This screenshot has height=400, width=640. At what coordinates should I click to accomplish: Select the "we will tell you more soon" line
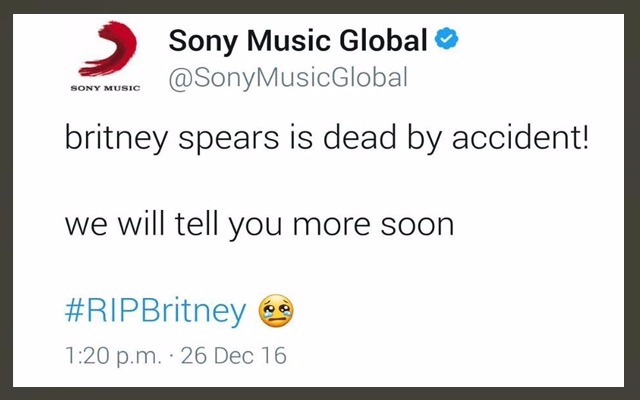point(259,224)
